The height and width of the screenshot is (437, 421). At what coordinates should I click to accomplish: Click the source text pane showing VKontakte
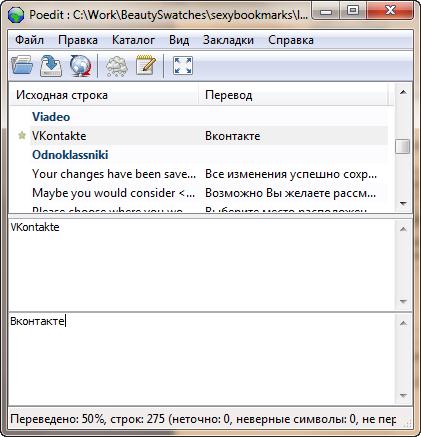[202, 265]
